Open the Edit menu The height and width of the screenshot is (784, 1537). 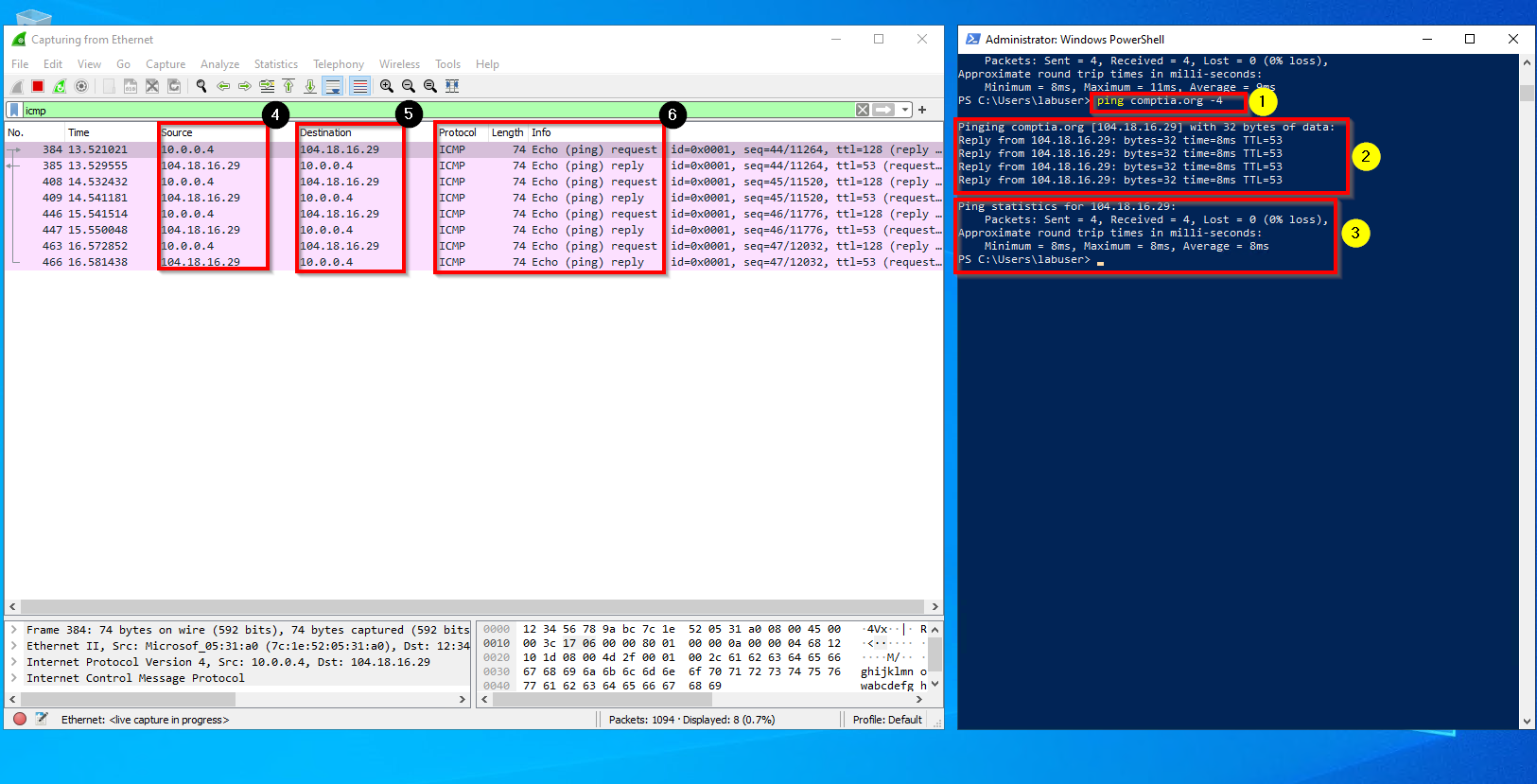pyautogui.click(x=53, y=64)
